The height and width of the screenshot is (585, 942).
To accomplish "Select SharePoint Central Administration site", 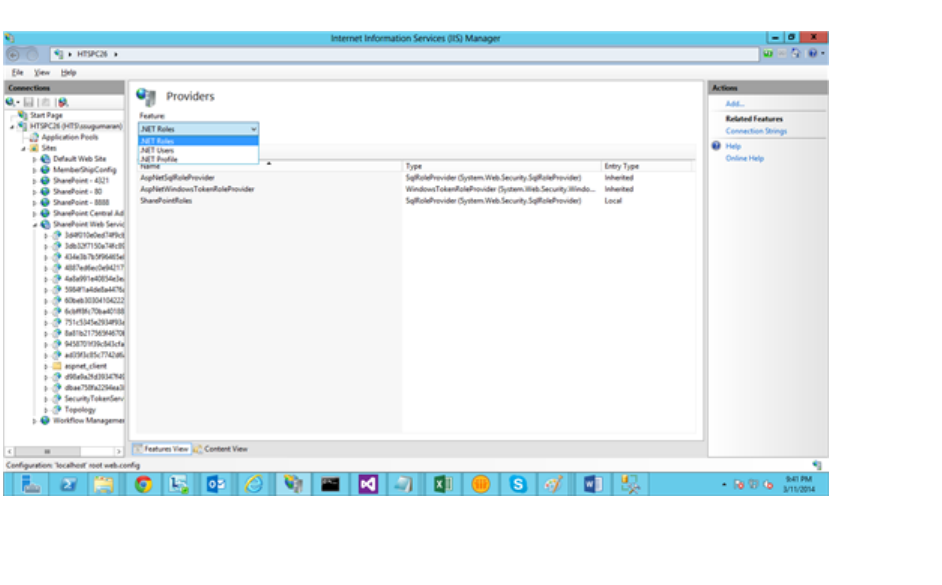I will click(x=88, y=213).
